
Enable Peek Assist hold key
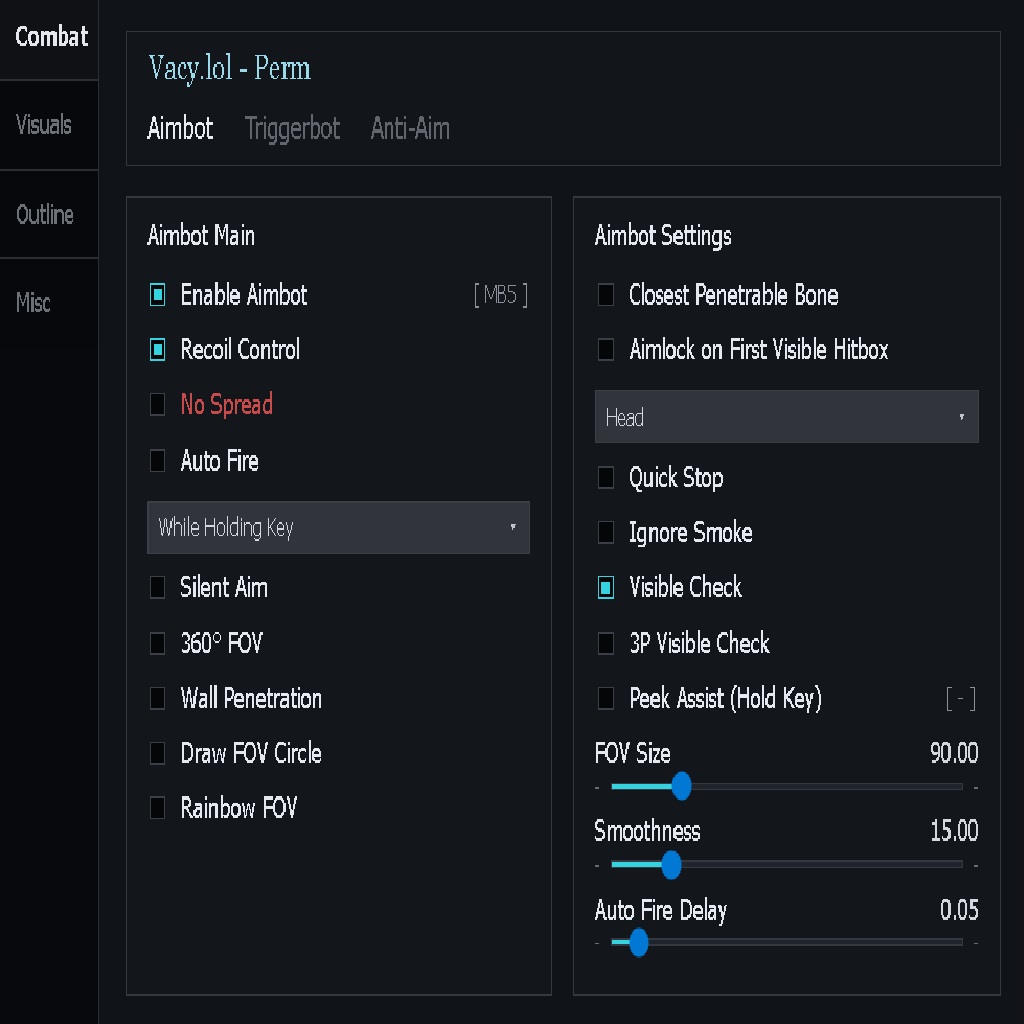coord(605,698)
